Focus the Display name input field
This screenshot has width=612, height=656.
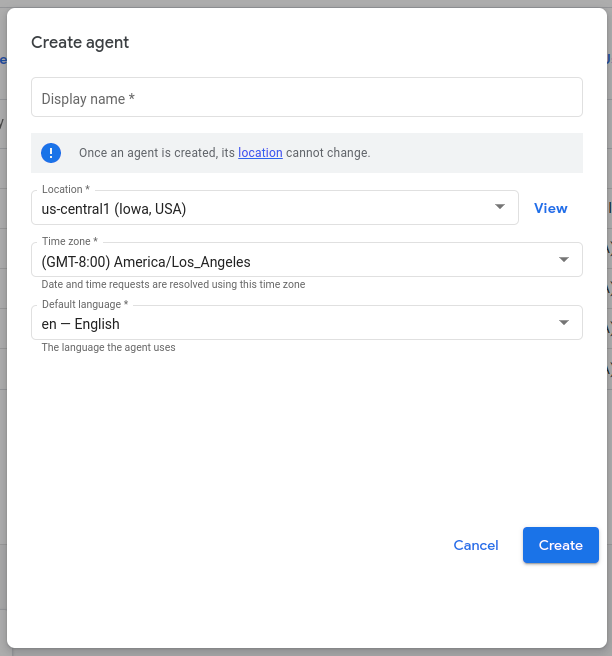(x=306, y=98)
